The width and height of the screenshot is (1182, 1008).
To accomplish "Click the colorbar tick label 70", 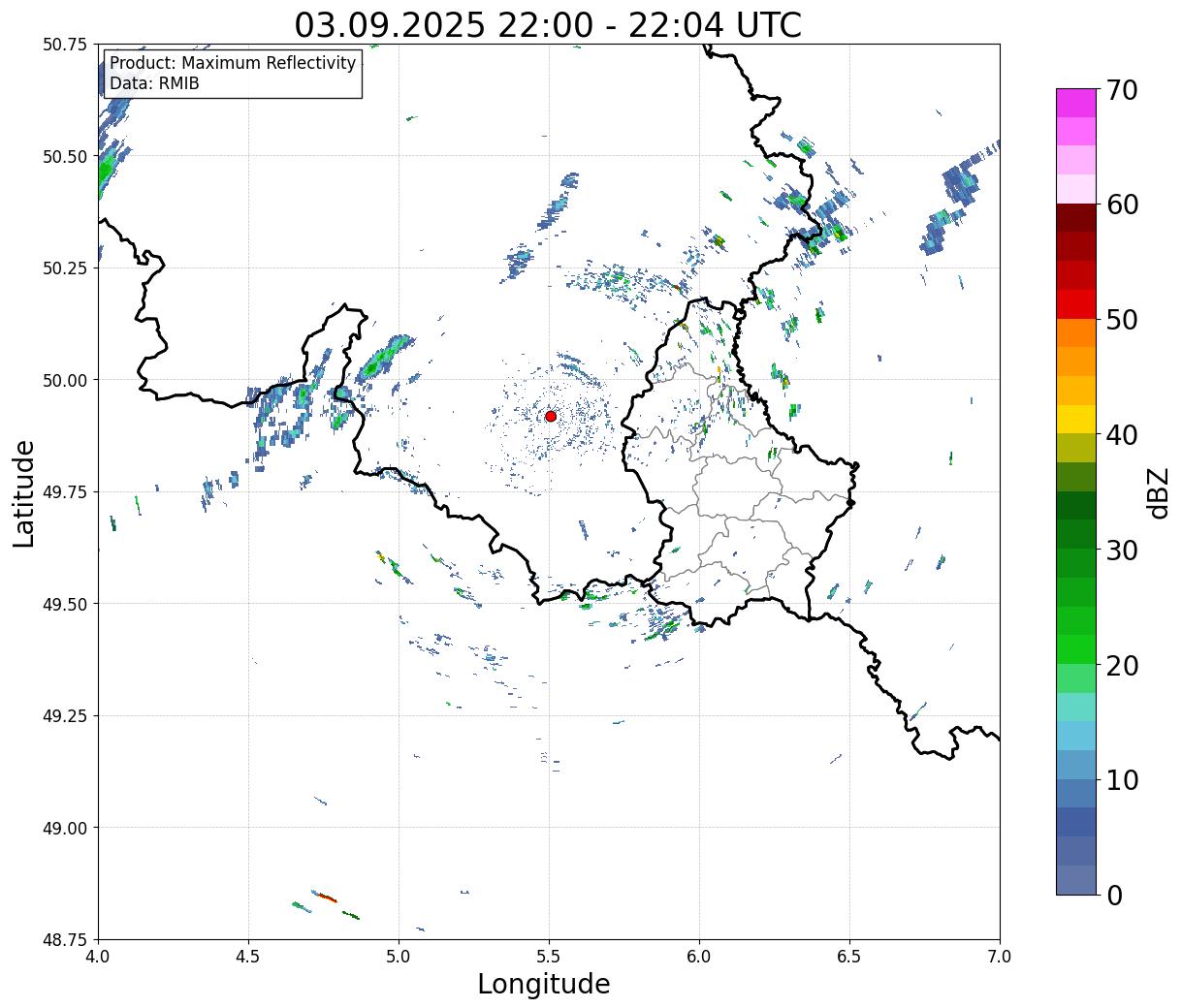I will (x=1121, y=90).
